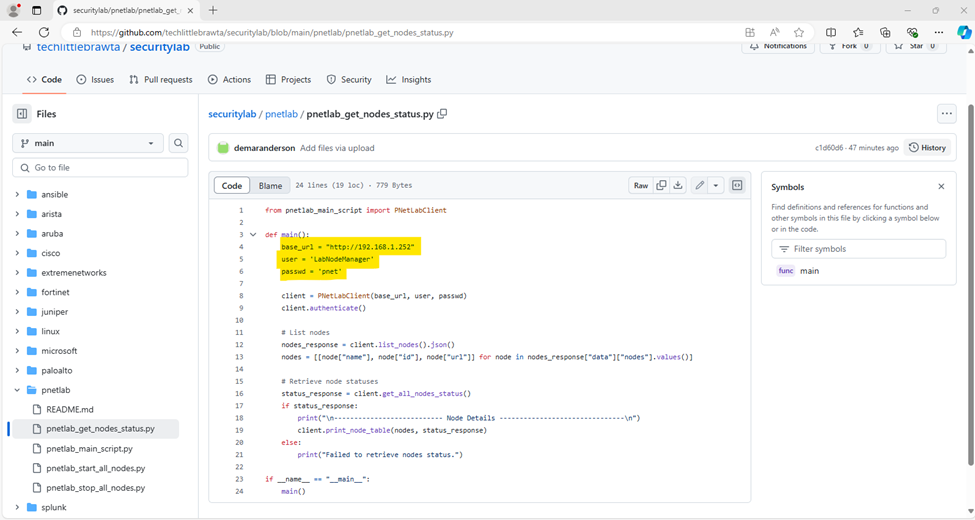The image size is (975, 520).
Task: Collapse file tree sidebar icon
Action: (x=22, y=114)
